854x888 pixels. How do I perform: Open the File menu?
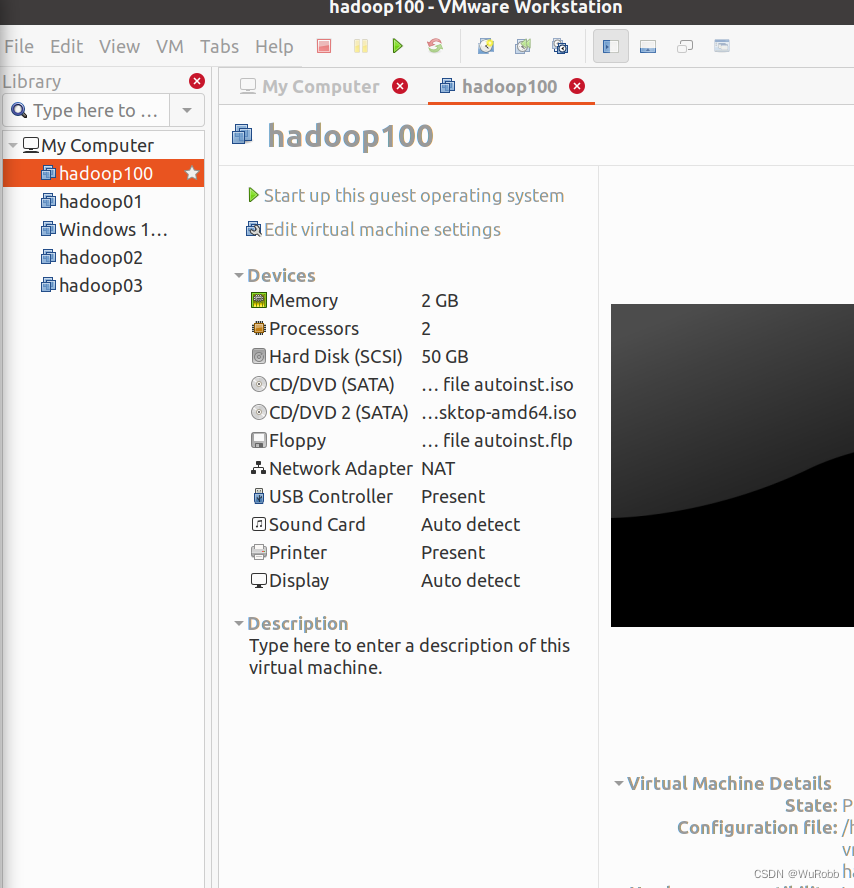click(19, 46)
